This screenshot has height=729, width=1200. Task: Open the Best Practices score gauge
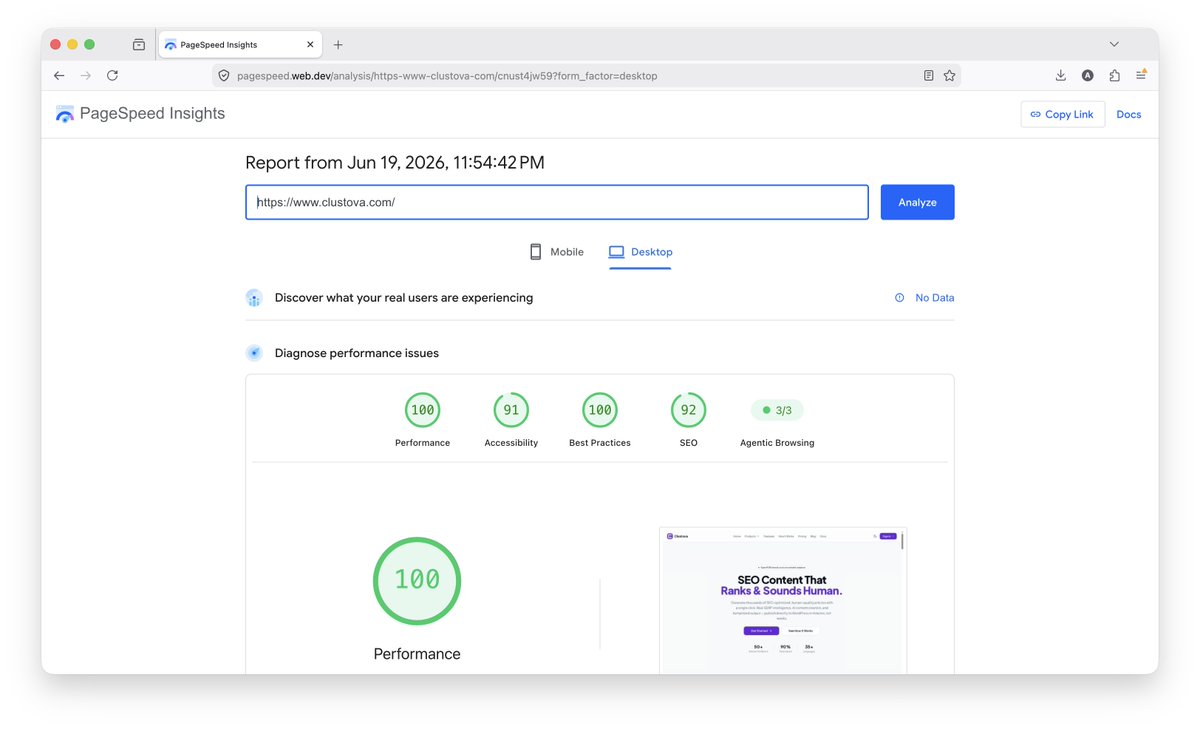[x=600, y=410]
